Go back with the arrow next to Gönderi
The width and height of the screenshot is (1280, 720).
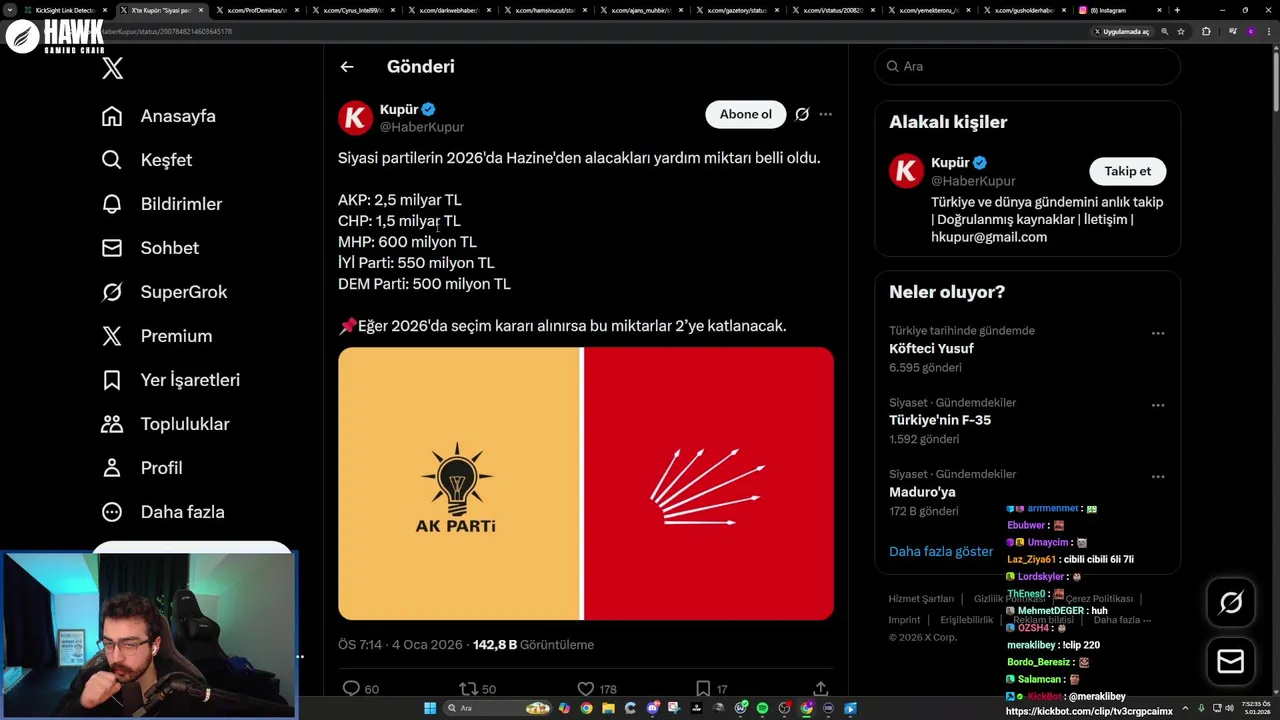click(x=347, y=67)
